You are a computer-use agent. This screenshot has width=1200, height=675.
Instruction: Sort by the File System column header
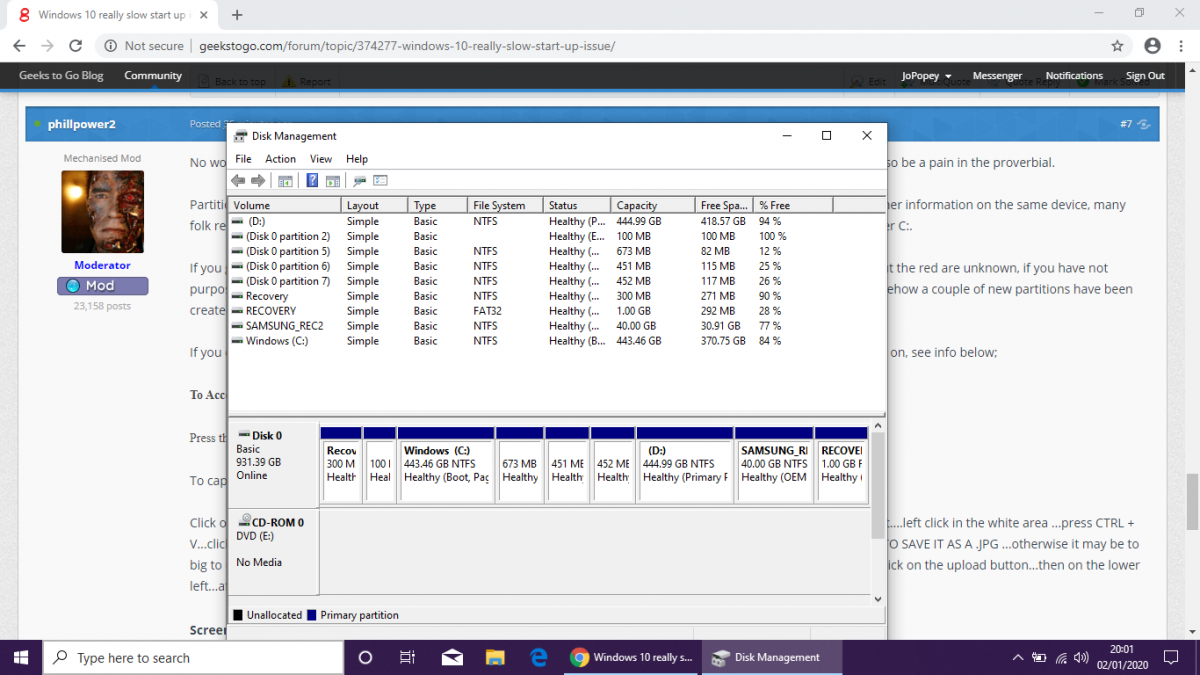click(x=506, y=205)
